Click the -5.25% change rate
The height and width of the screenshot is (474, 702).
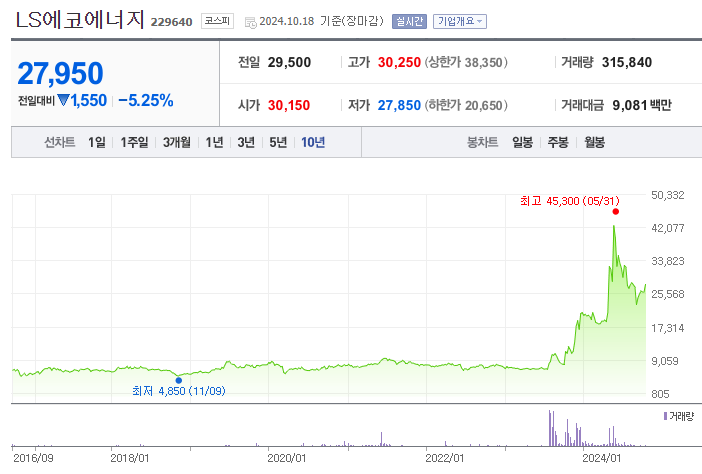146,100
